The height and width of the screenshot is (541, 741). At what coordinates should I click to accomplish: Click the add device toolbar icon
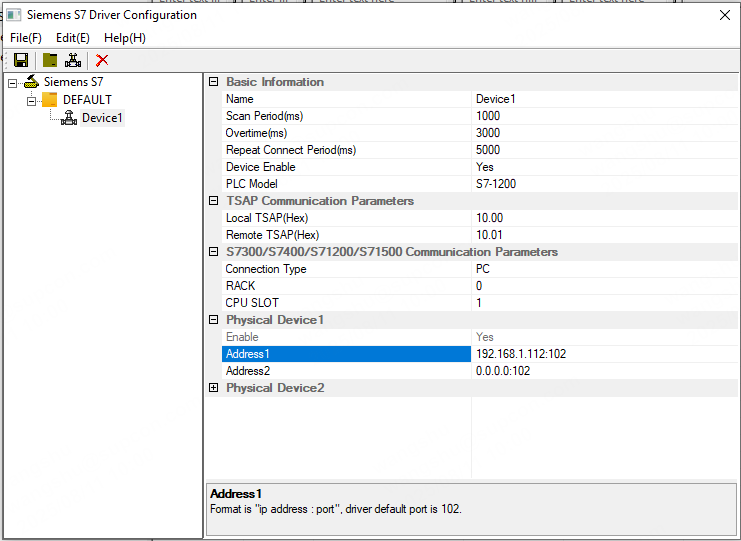coord(74,60)
